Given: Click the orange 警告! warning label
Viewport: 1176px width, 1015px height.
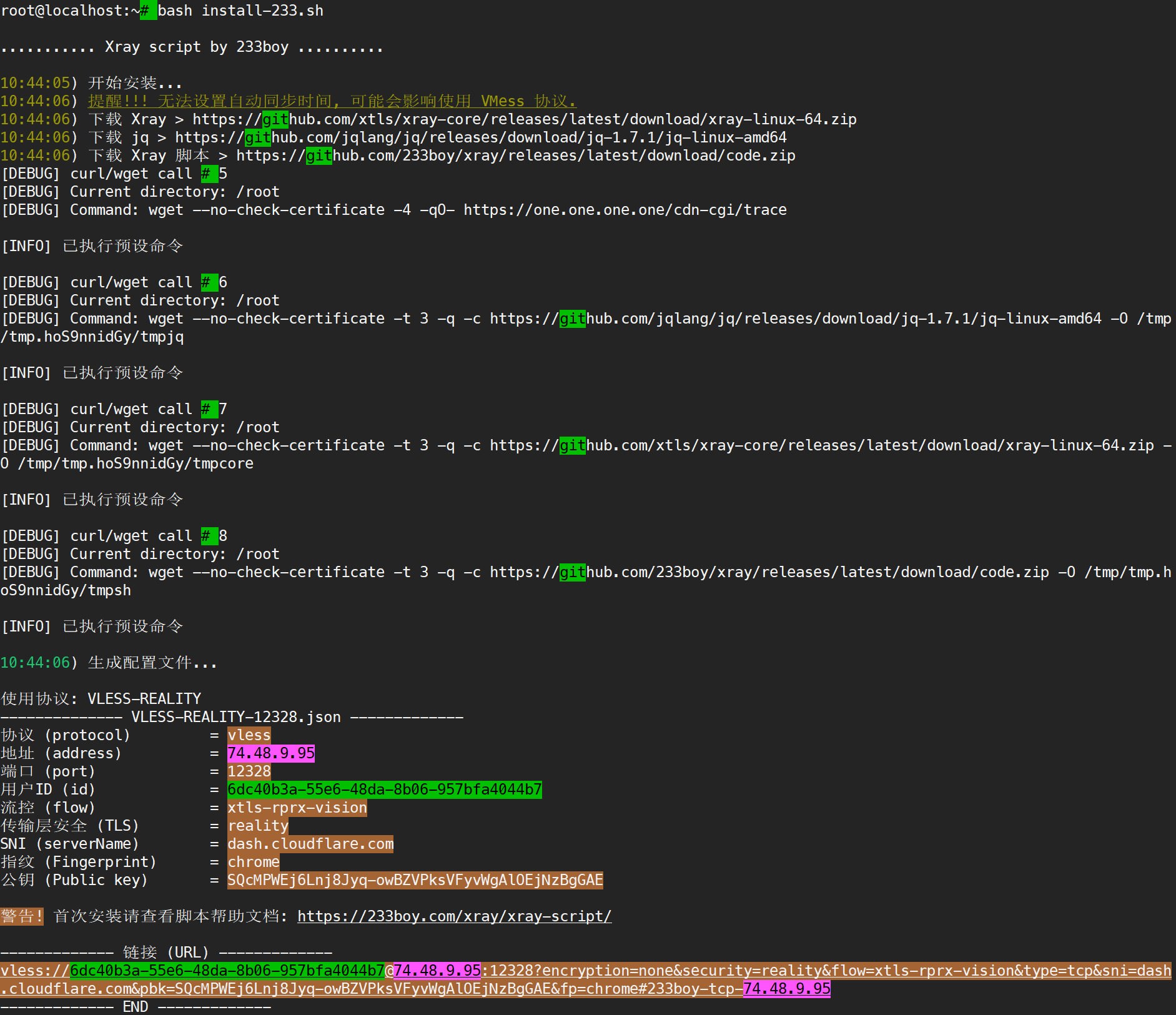Looking at the screenshot, I should (22, 916).
